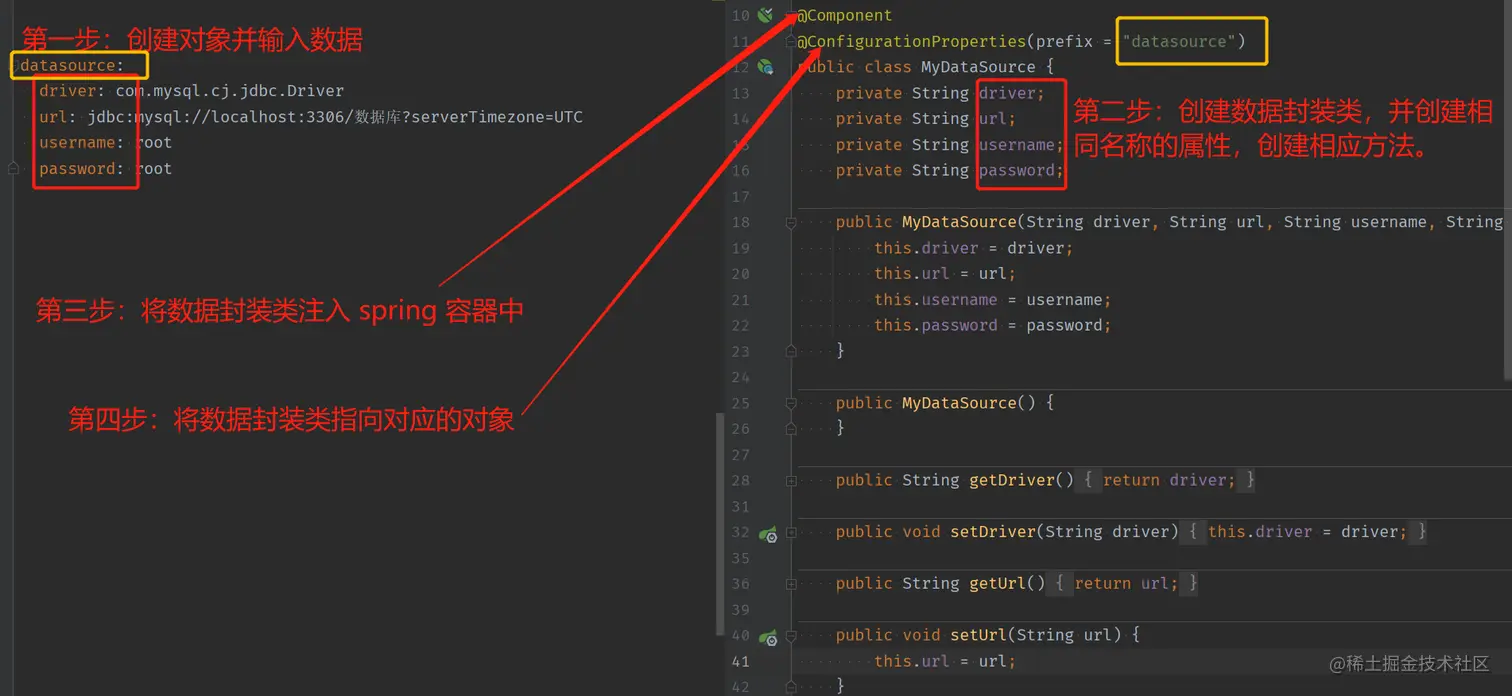Click the YAML "driver" key

pyautogui.click(x=68, y=91)
